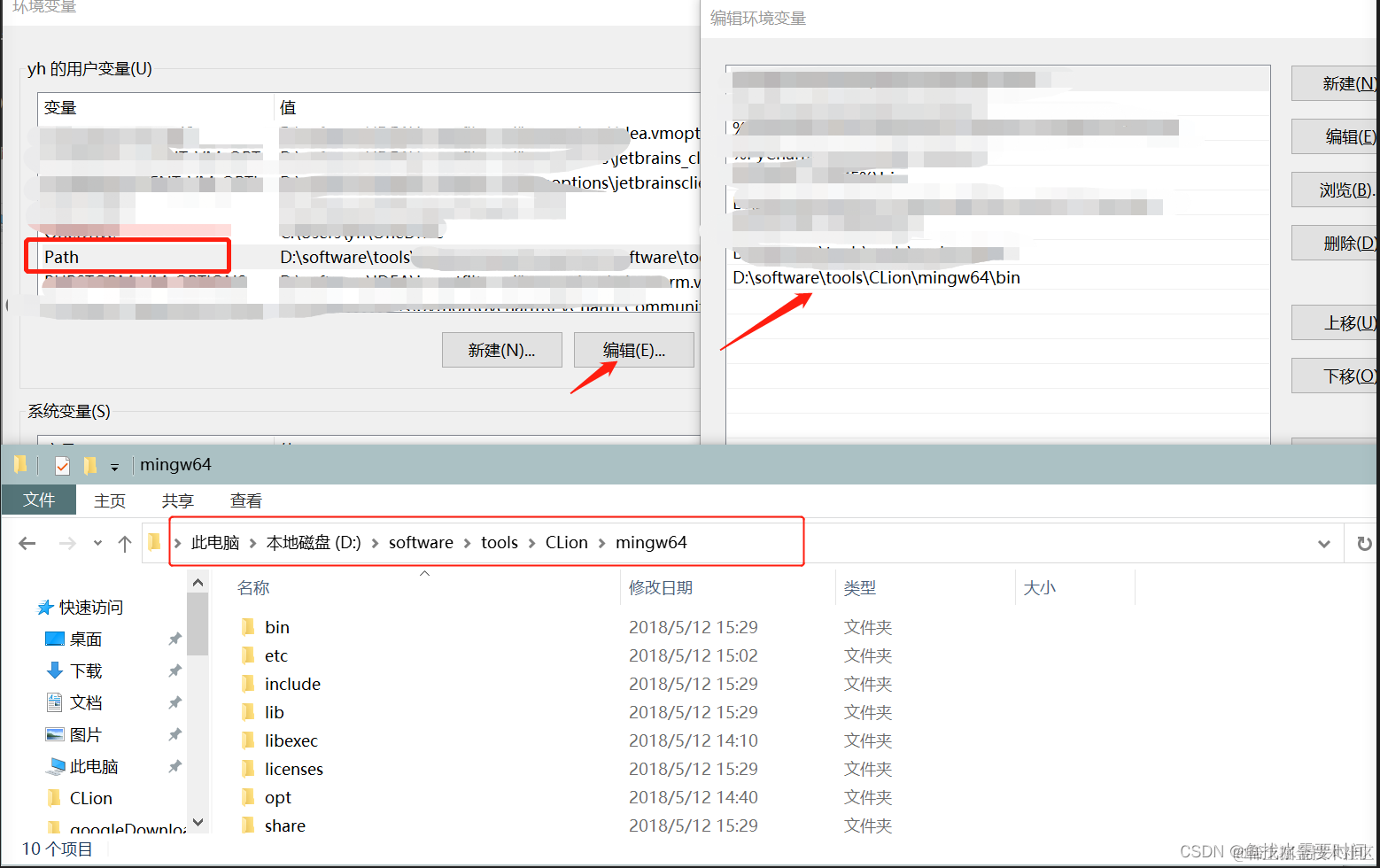The image size is (1380, 868).
Task: Open the Quick Access Toolbar customize arrow
Action: [114, 467]
